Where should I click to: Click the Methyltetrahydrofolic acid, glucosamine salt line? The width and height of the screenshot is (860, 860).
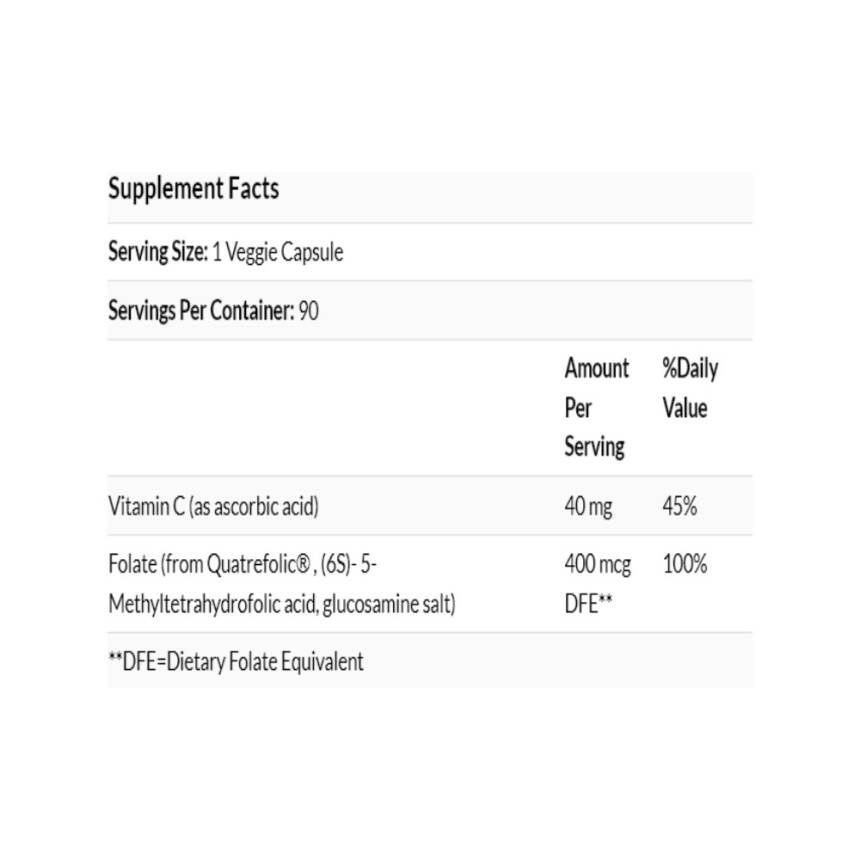pyautogui.click(x=281, y=603)
